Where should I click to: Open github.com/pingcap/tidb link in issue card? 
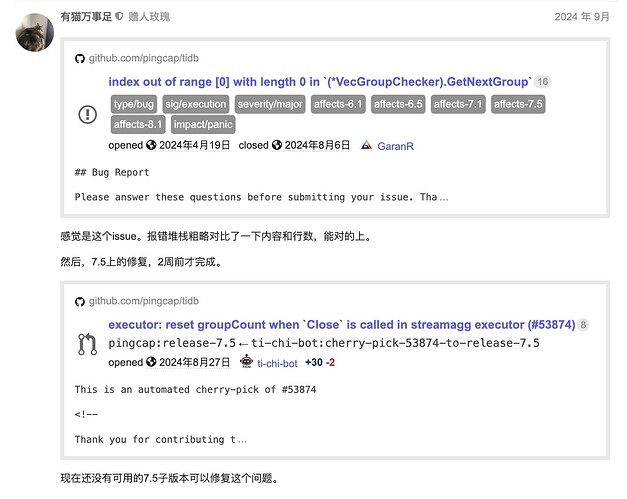click(144, 58)
